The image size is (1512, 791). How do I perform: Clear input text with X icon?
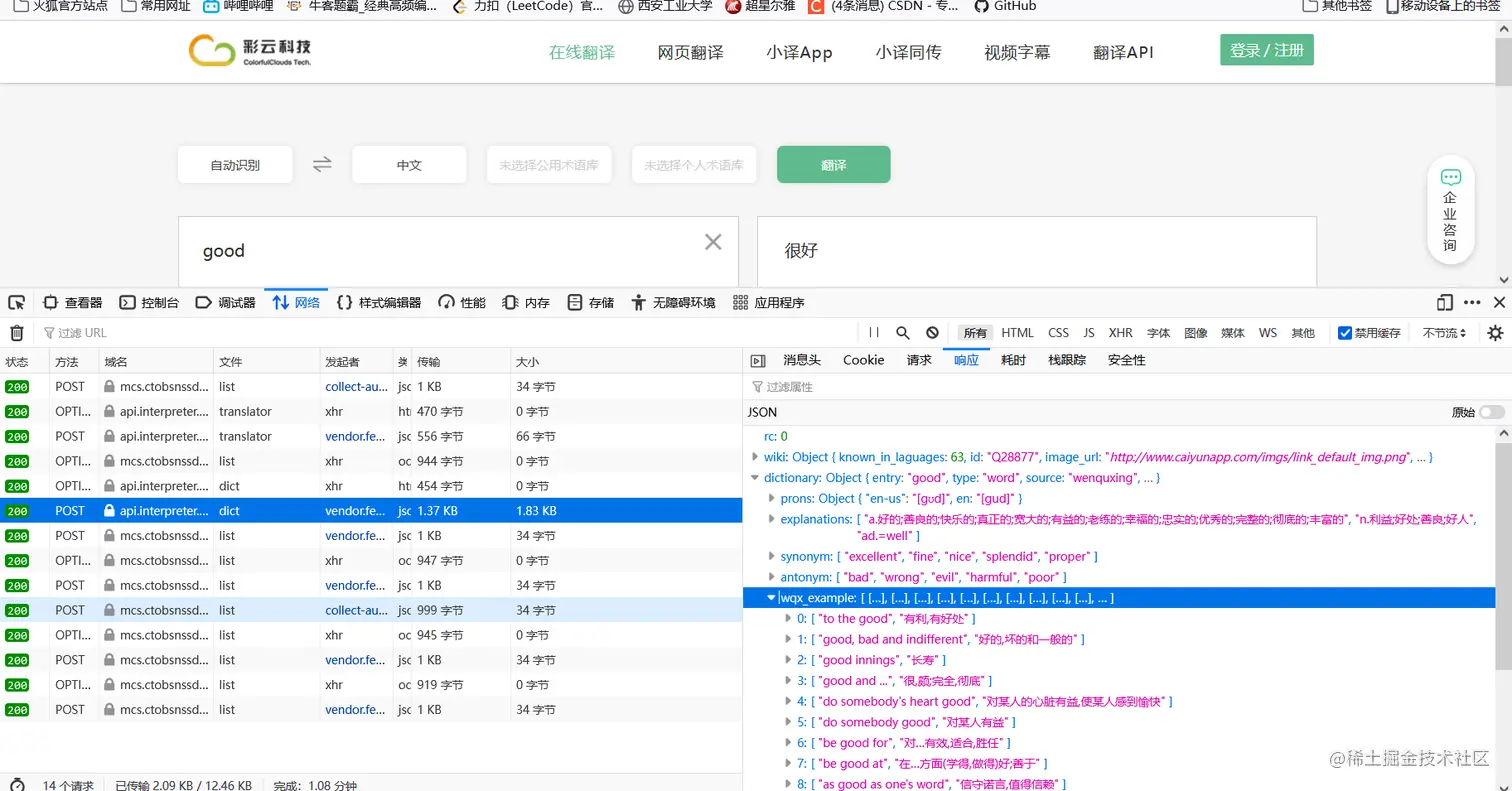pyautogui.click(x=713, y=241)
